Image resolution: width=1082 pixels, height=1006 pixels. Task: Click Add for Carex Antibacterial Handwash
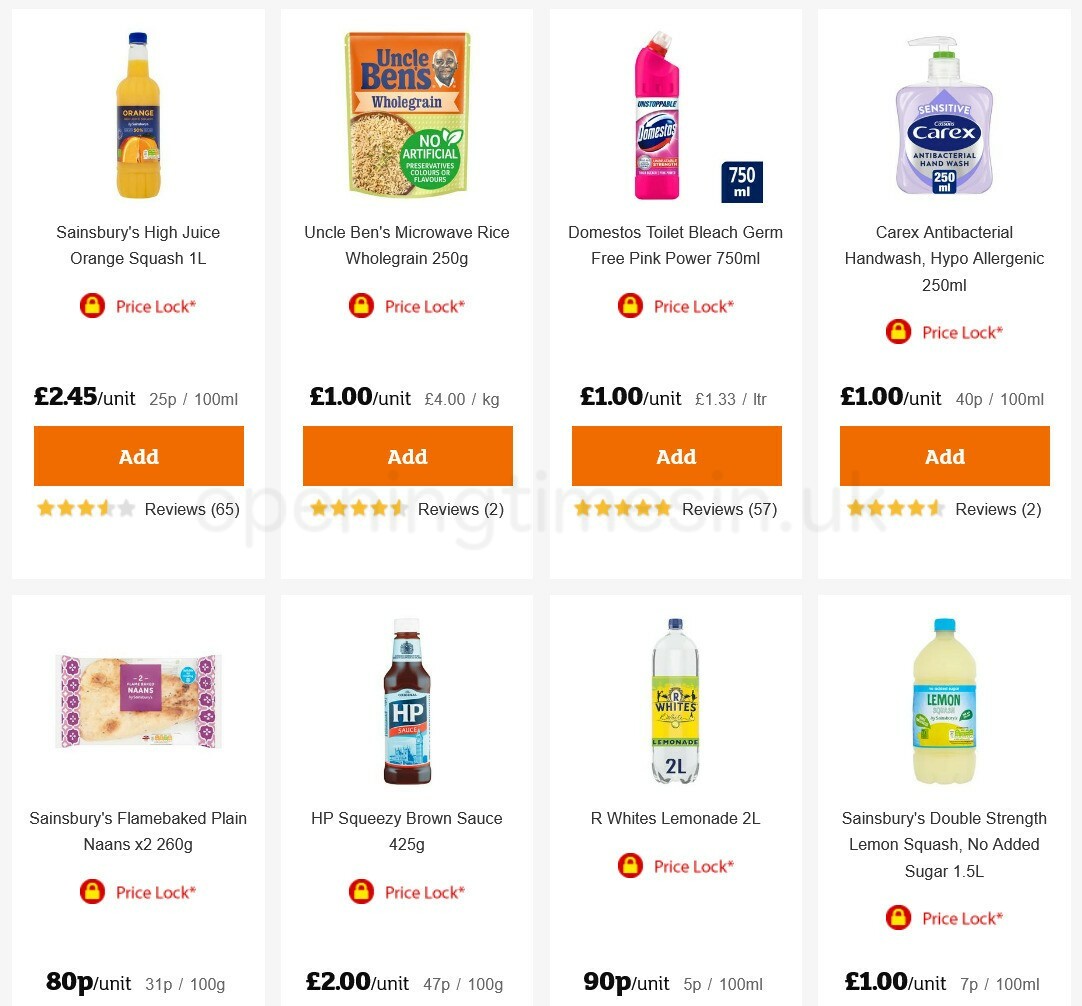pyautogui.click(x=944, y=456)
